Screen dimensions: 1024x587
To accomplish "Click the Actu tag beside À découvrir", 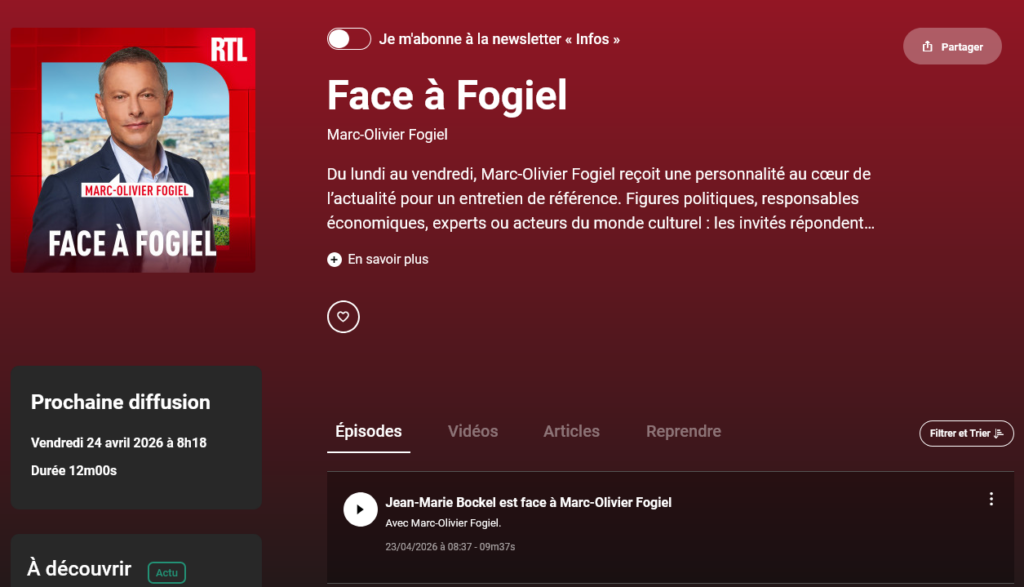I will coord(166,573).
